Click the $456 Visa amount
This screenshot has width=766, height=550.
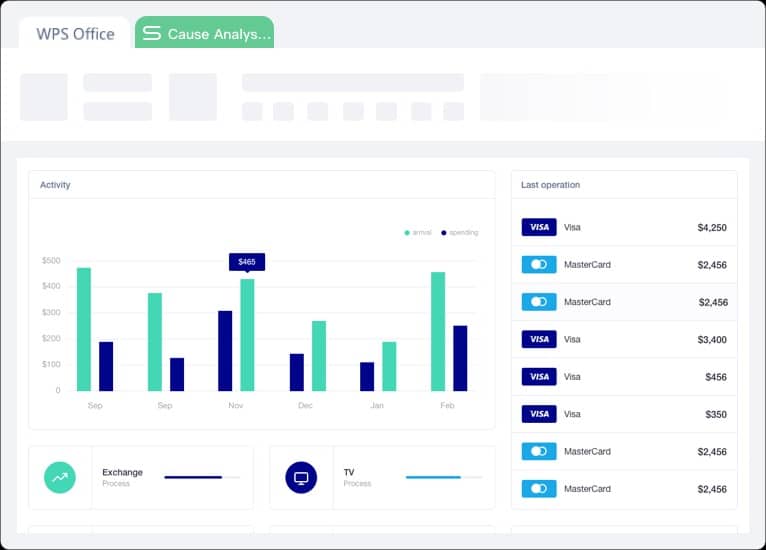[x=716, y=377]
